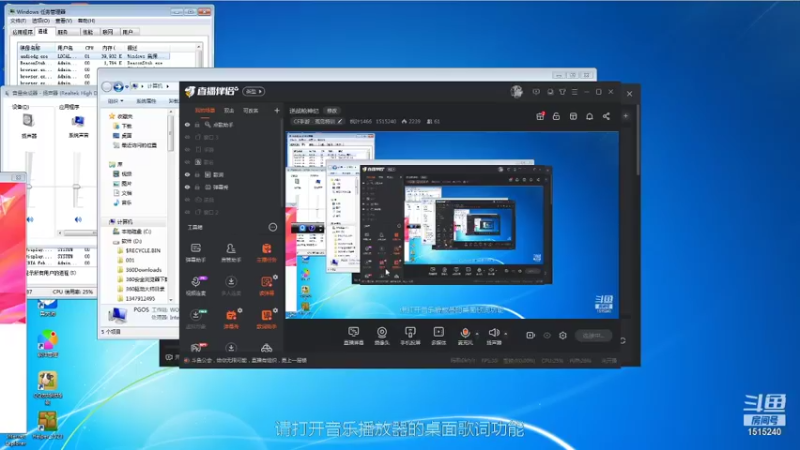Toggle lock on 歌词 source
Viewport: 800px width, 450px height.
pos(197,174)
